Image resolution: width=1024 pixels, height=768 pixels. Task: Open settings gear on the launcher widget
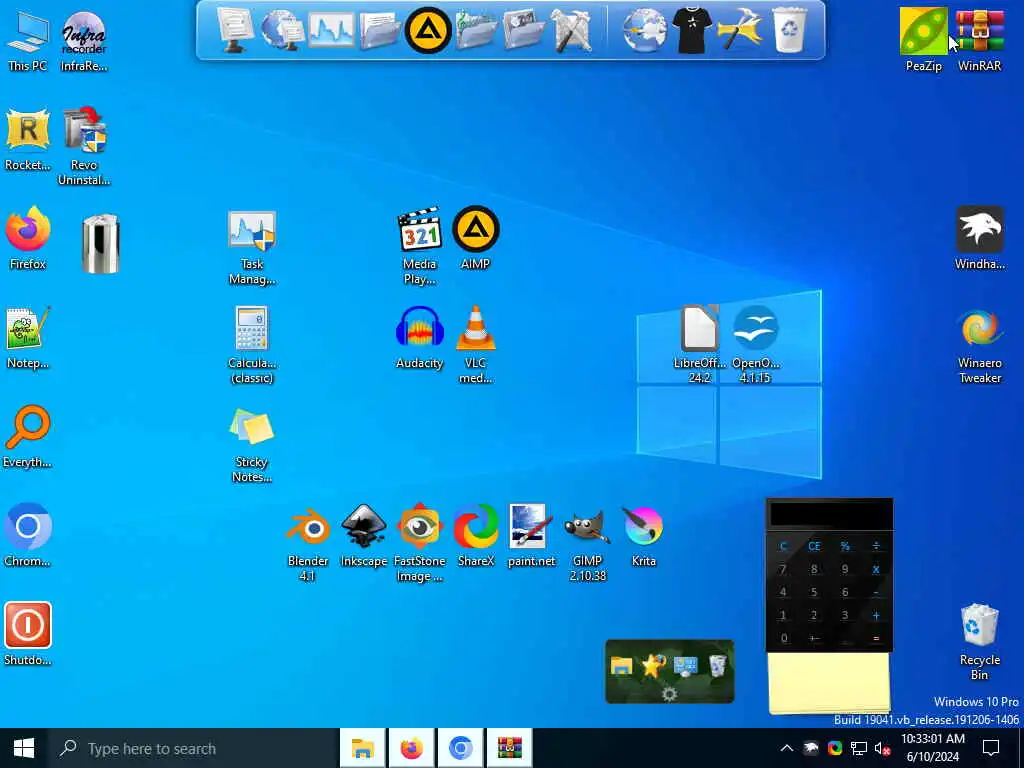tap(669, 694)
